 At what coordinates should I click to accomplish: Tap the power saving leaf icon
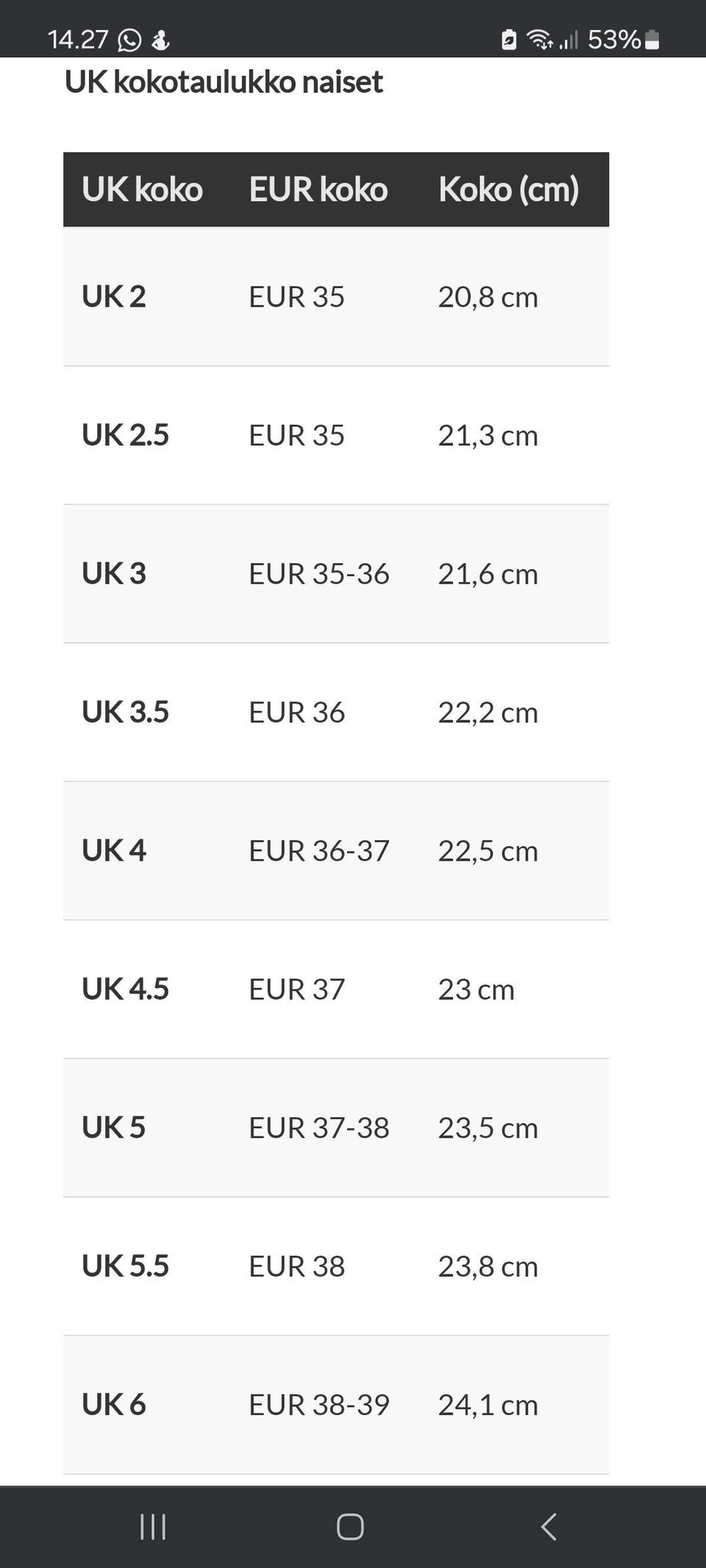(509, 40)
